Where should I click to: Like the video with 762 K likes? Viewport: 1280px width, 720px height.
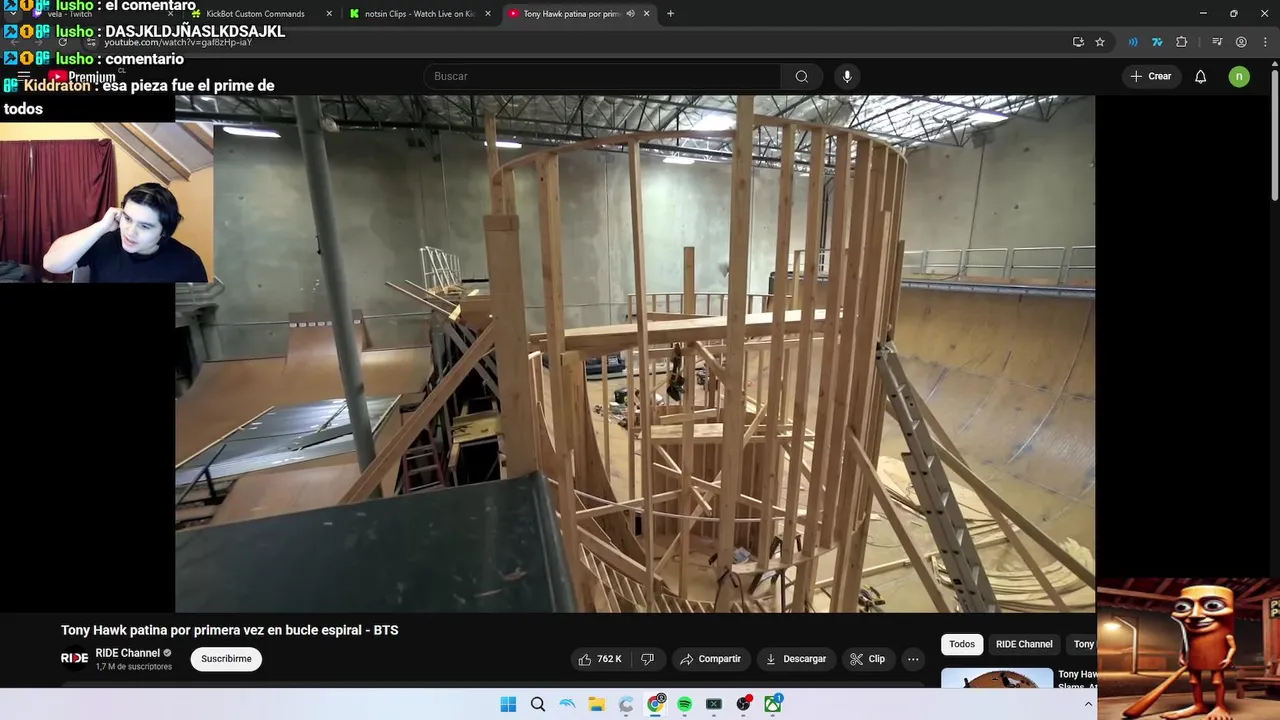(x=599, y=659)
